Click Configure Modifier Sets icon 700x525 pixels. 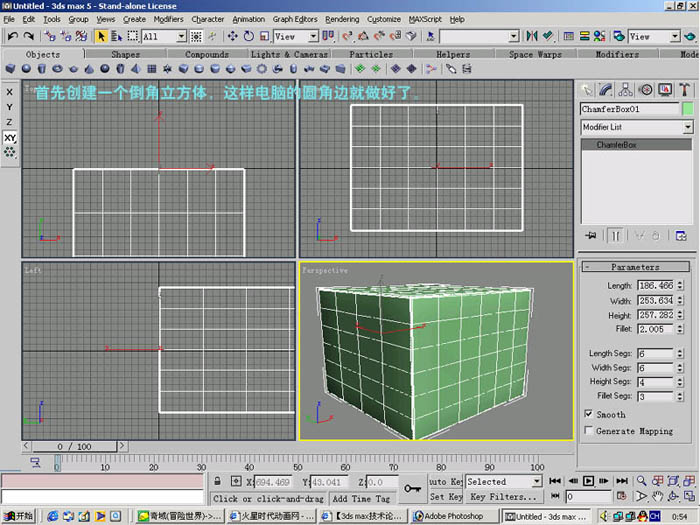(x=681, y=235)
